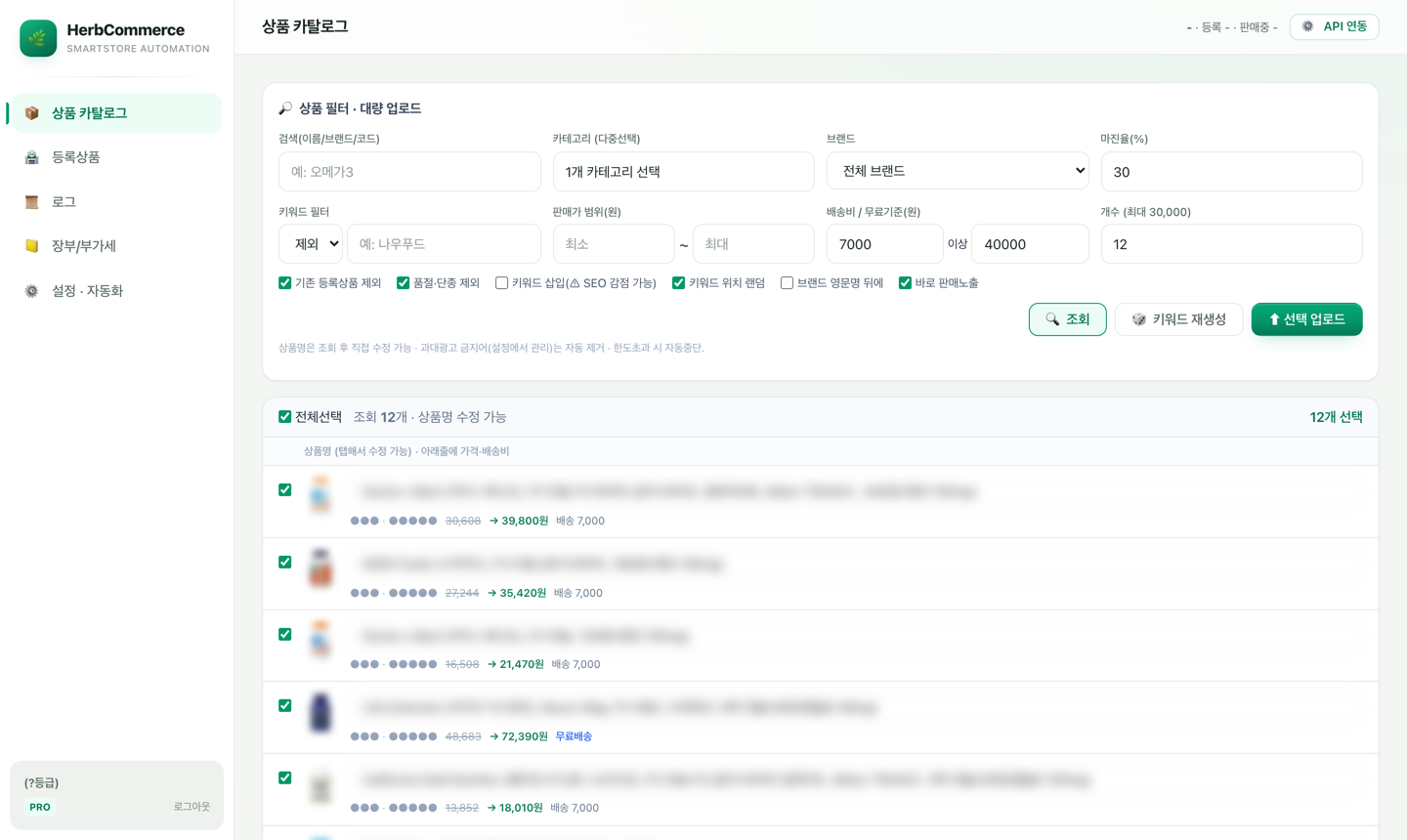Click the 배송비 field showing 7000
This screenshot has width=1407, height=840.
[884, 244]
